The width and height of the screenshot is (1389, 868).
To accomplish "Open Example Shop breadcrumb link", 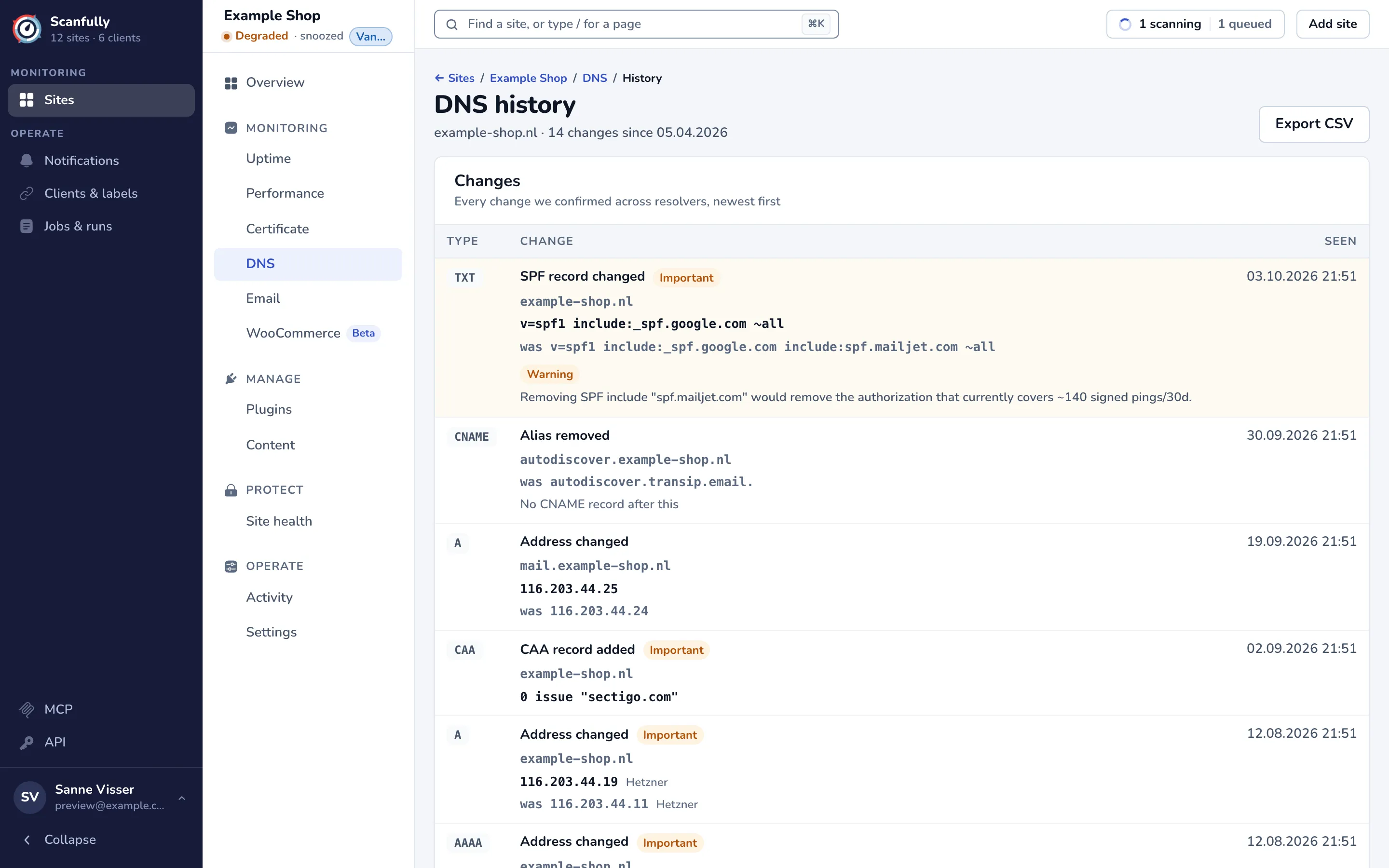I will (528, 78).
